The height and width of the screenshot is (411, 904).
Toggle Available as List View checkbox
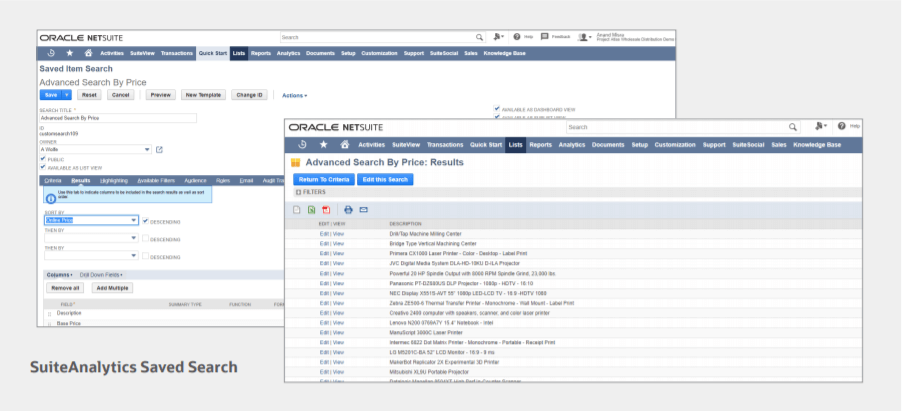43,167
